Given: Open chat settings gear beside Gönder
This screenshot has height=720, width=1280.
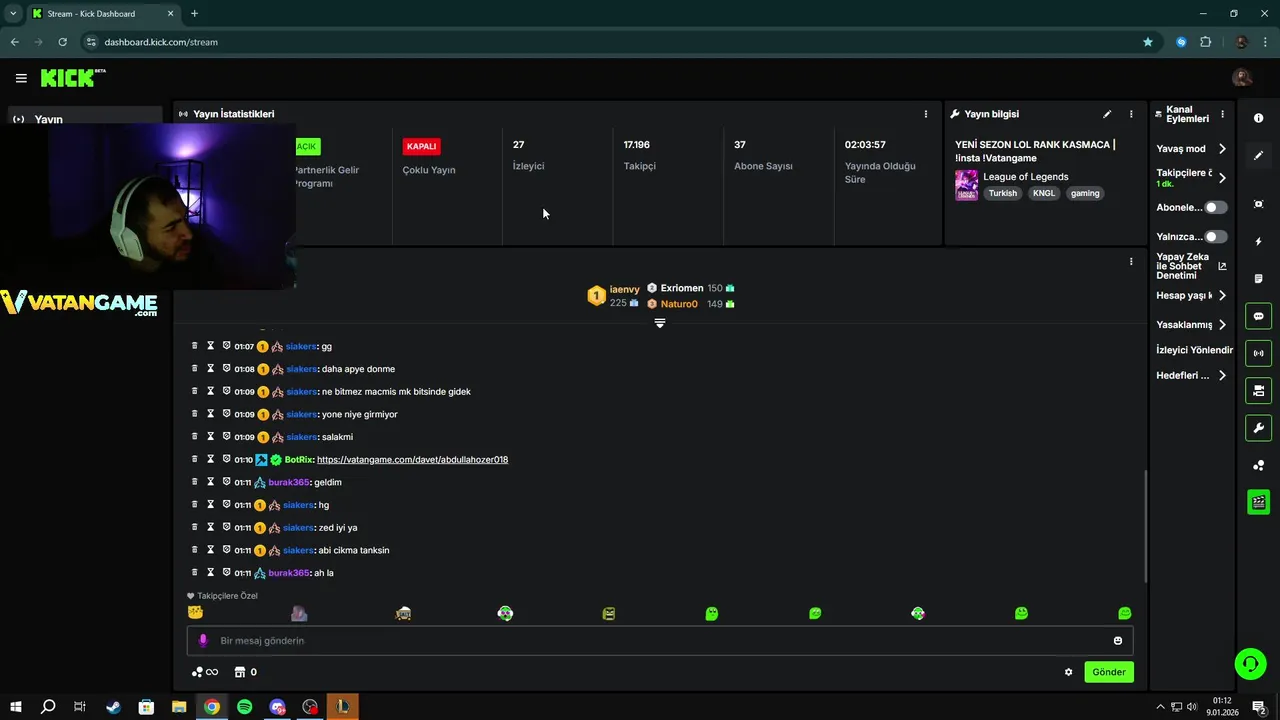Looking at the screenshot, I should click(x=1068, y=672).
